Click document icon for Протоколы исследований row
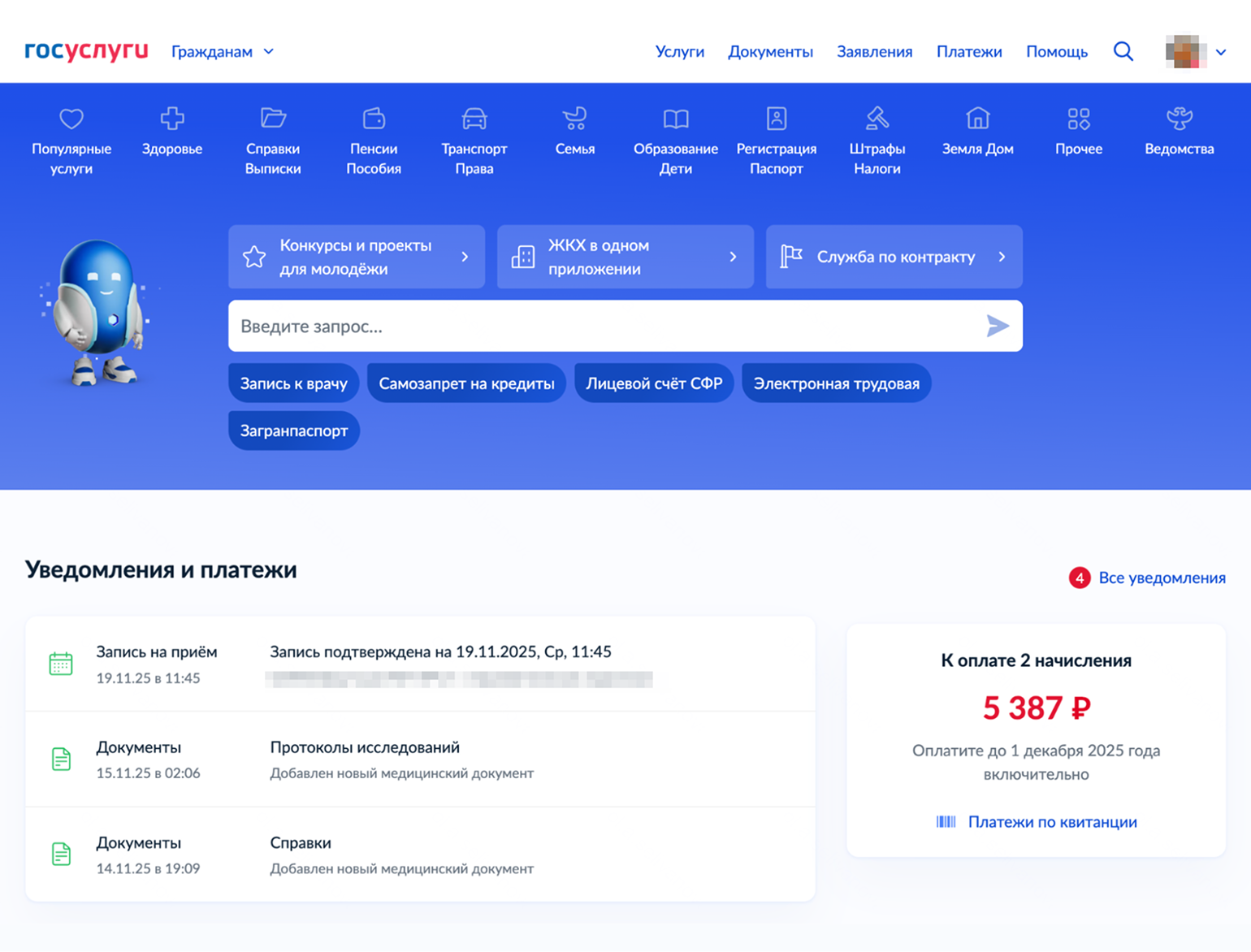This screenshot has width=1251, height=952. 61,759
